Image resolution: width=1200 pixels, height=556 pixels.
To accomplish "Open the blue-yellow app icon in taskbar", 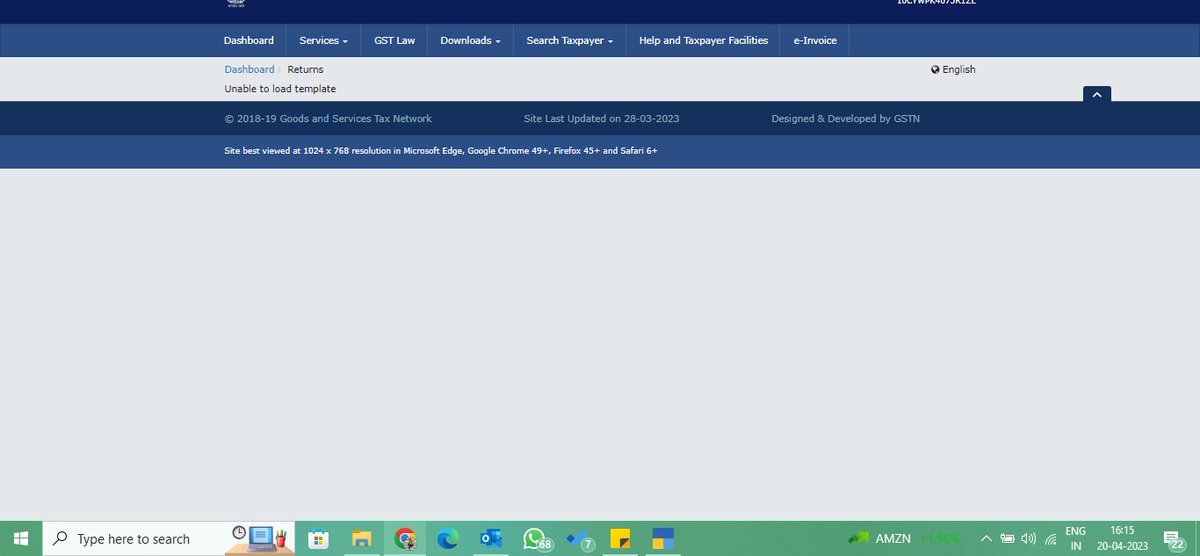I will tap(663, 538).
